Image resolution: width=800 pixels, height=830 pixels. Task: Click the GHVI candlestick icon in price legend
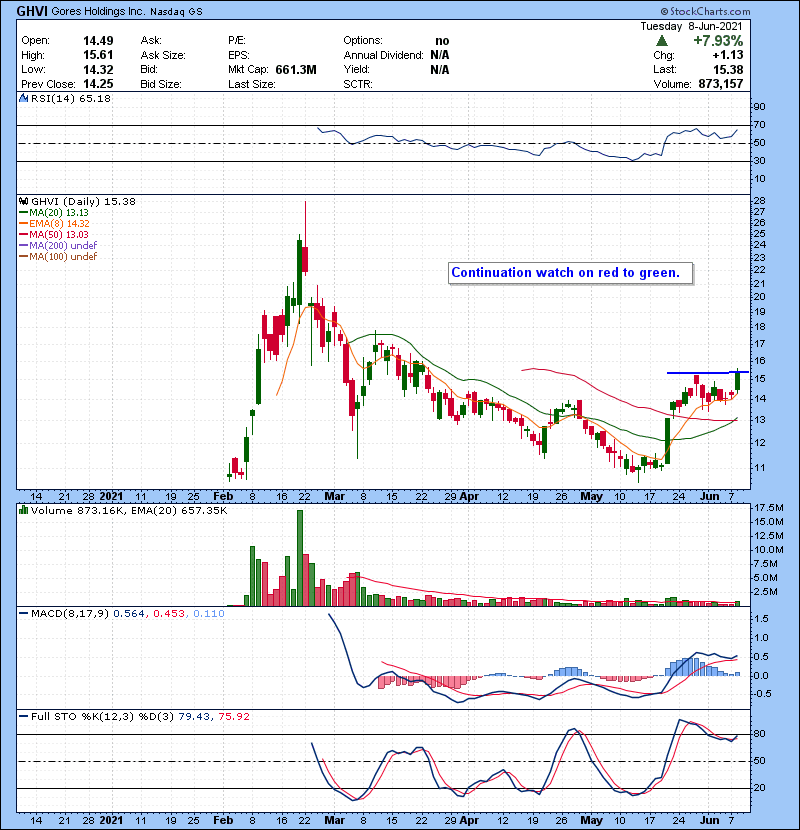tap(23, 202)
